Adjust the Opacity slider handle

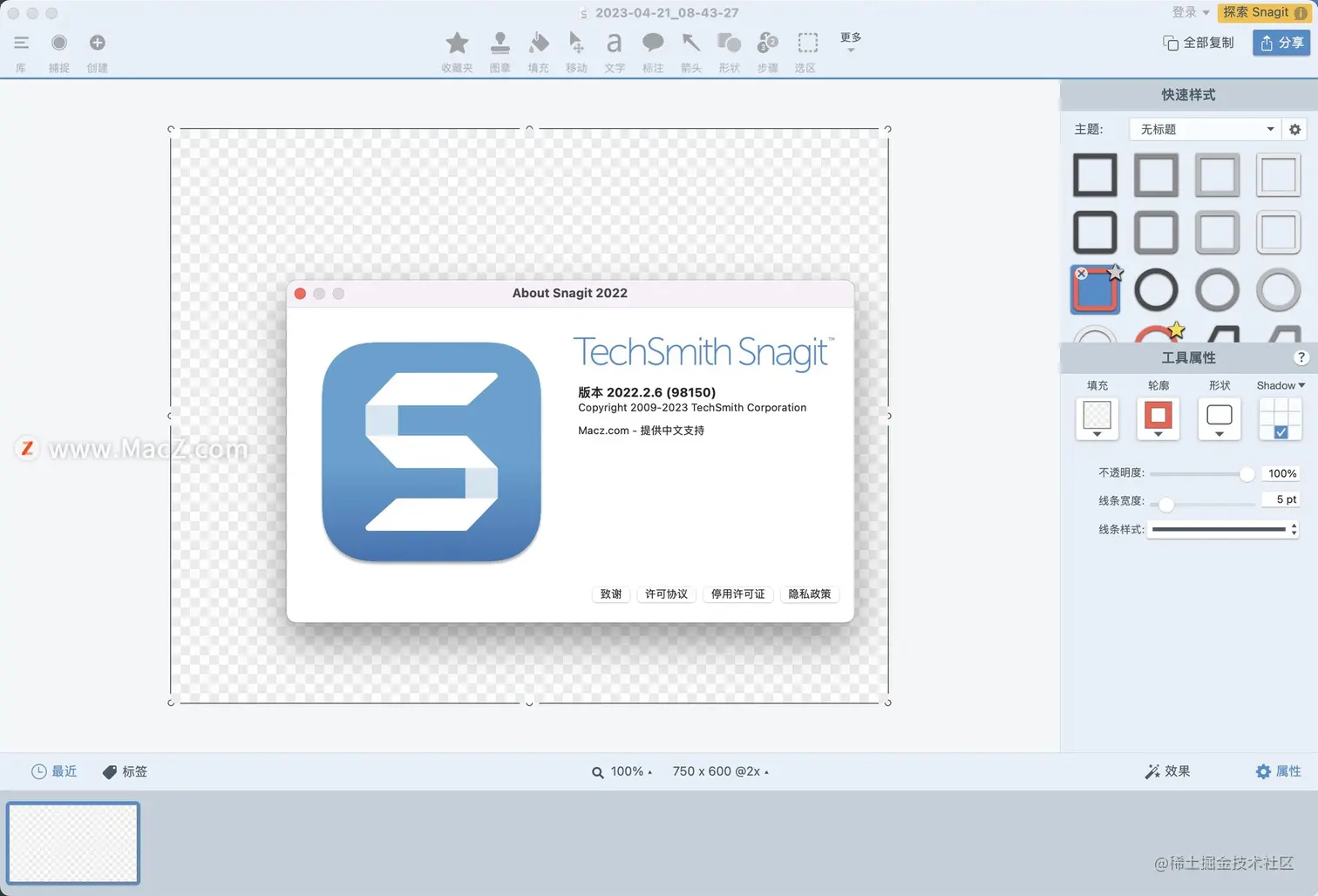click(1247, 474)
